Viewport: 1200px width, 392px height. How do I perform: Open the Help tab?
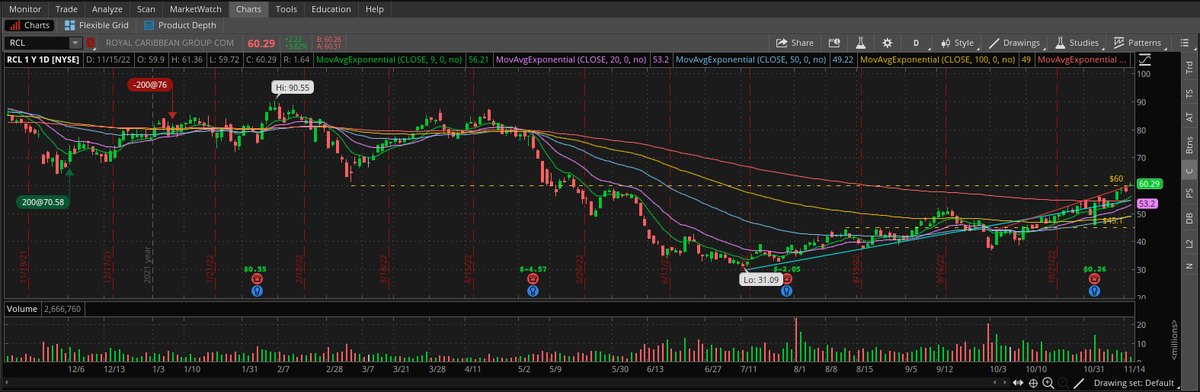(375, 8)
